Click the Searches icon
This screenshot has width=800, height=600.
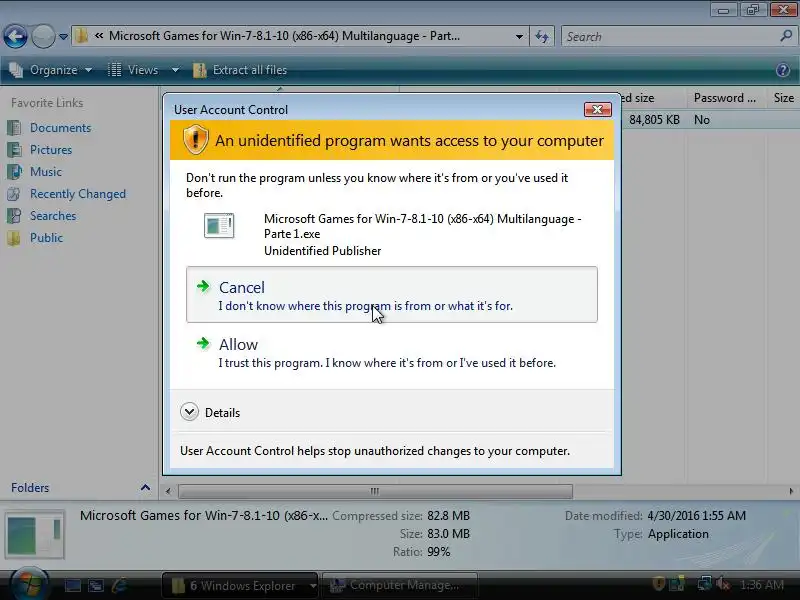tap(14, 215)
